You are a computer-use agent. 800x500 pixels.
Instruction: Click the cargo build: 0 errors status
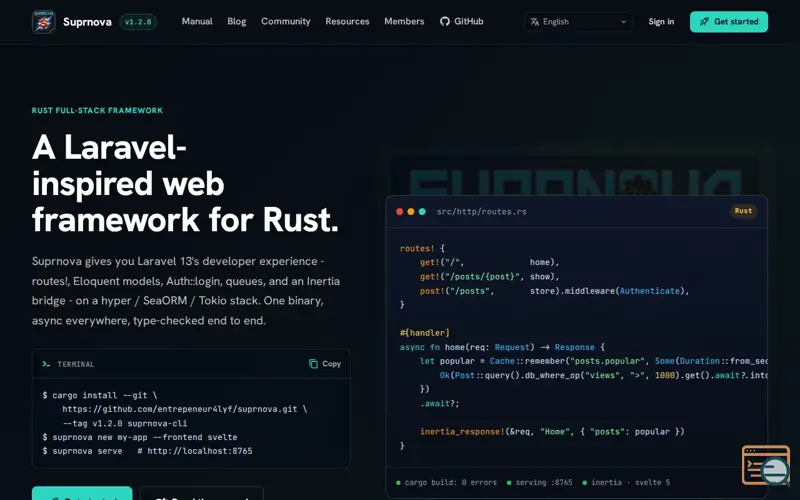tap(446, 482)
